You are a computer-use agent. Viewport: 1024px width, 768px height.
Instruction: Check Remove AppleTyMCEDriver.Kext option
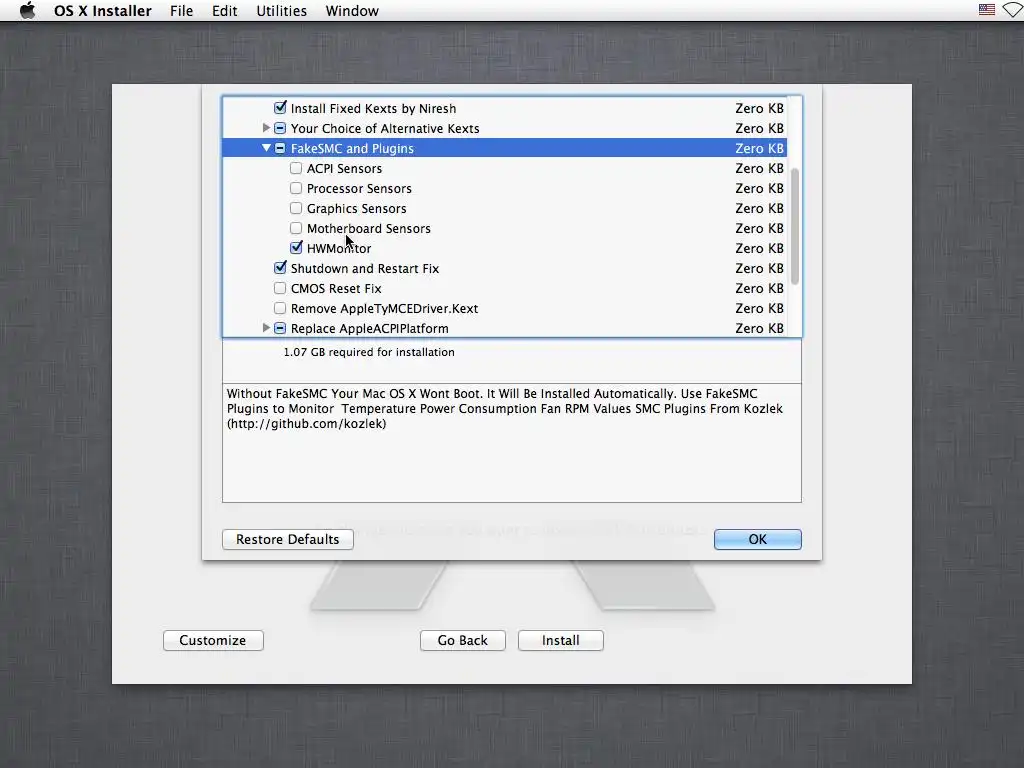click(x=280, y=308)
